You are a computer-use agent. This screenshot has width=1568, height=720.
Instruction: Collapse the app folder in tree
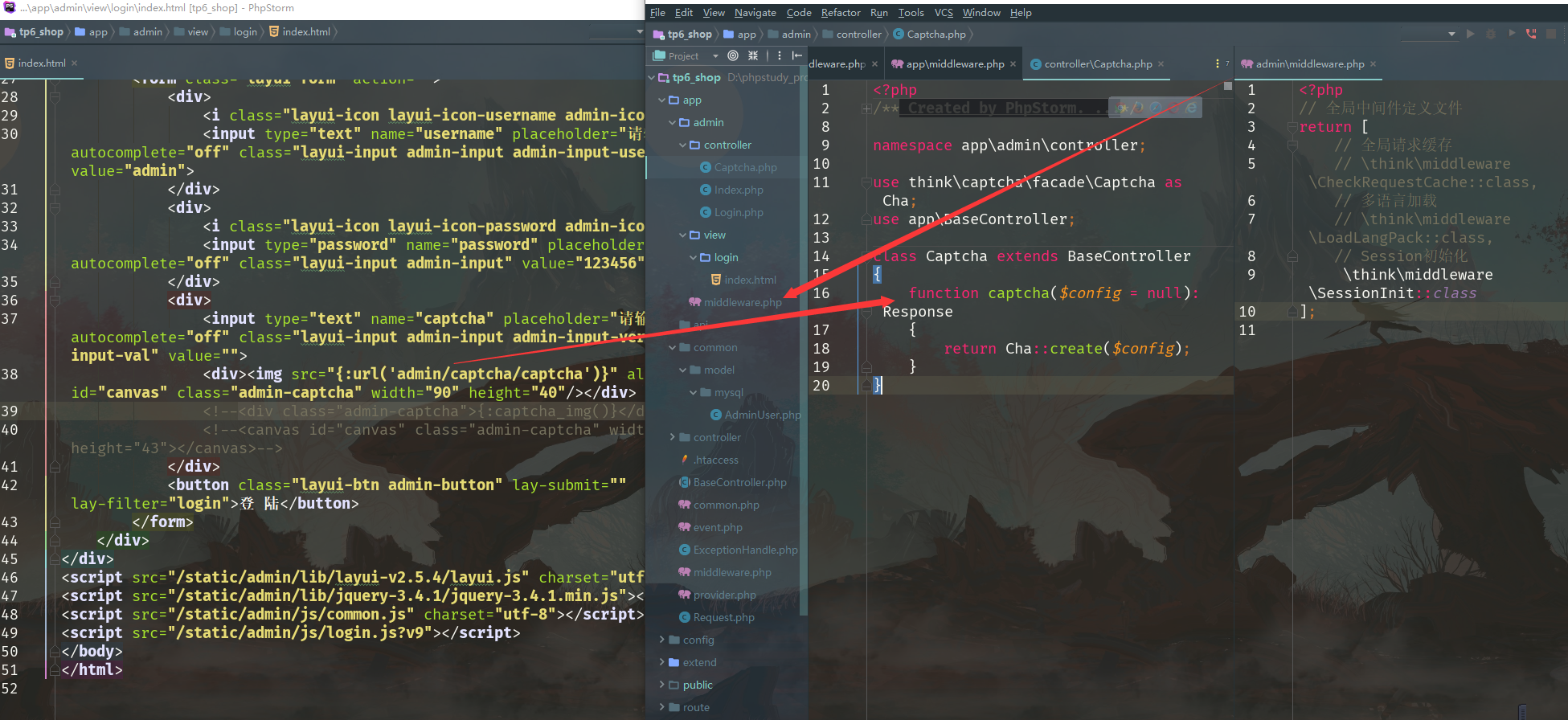click(662, 100)
